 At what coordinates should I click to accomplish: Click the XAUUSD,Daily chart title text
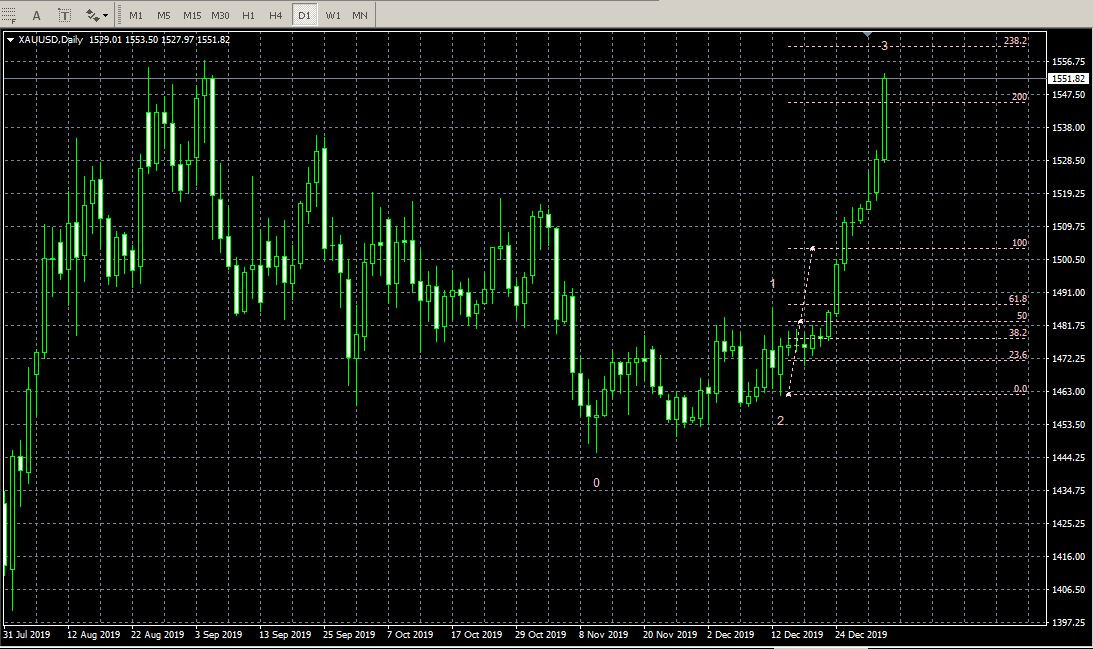coord(50,40)
